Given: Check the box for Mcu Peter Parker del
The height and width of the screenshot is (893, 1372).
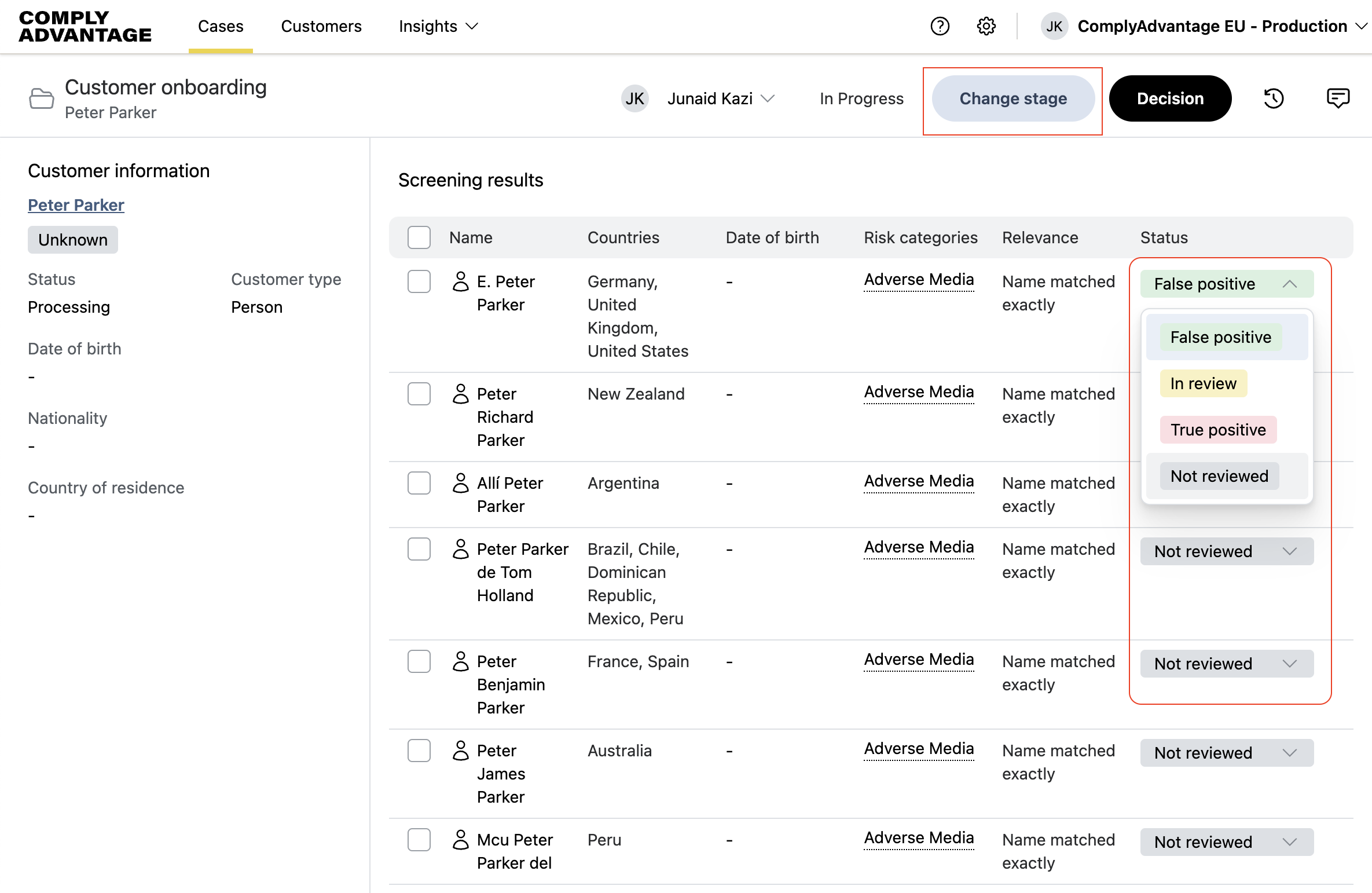Looking at the screenshot, I should tap(419, 840).
